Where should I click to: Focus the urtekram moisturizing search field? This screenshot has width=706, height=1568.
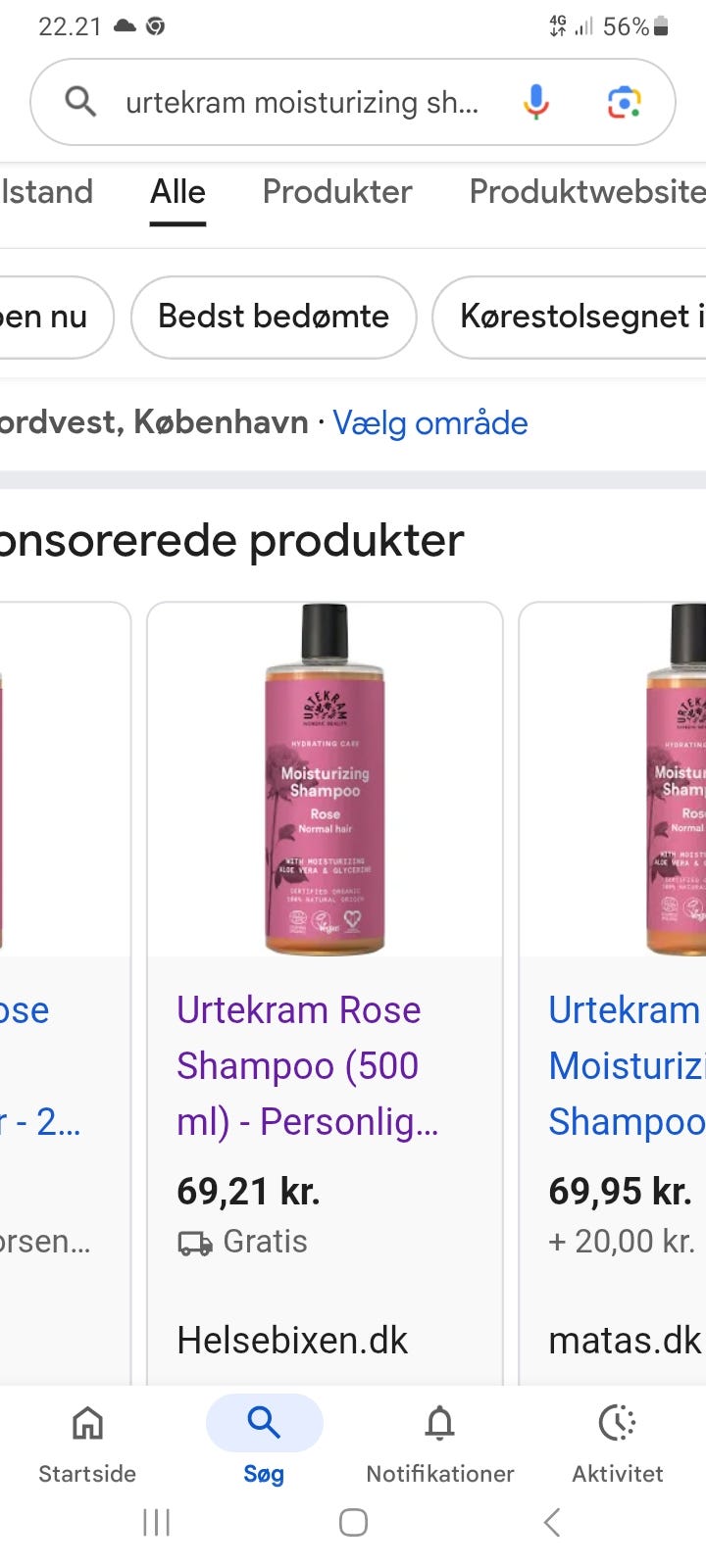tap(302, 102)
